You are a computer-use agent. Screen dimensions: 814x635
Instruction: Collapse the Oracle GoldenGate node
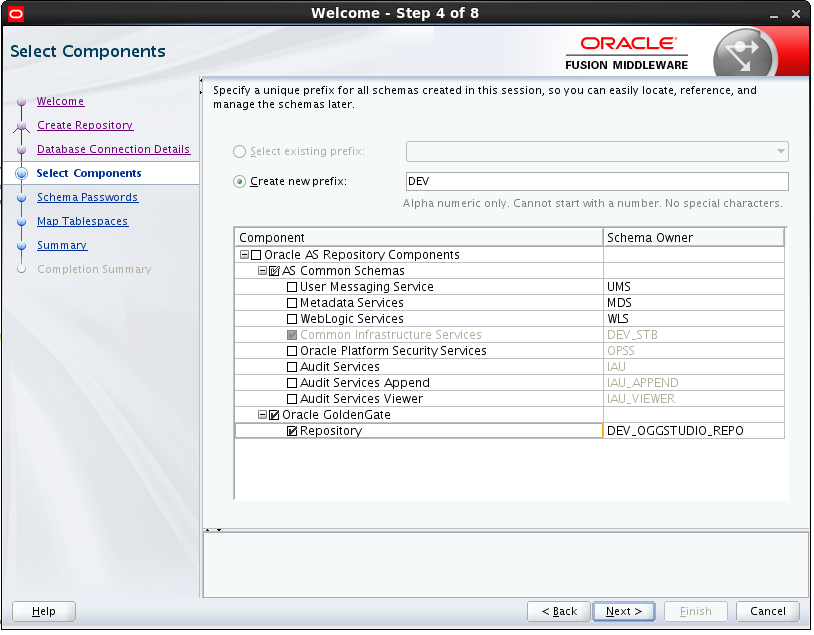(263, 415)
